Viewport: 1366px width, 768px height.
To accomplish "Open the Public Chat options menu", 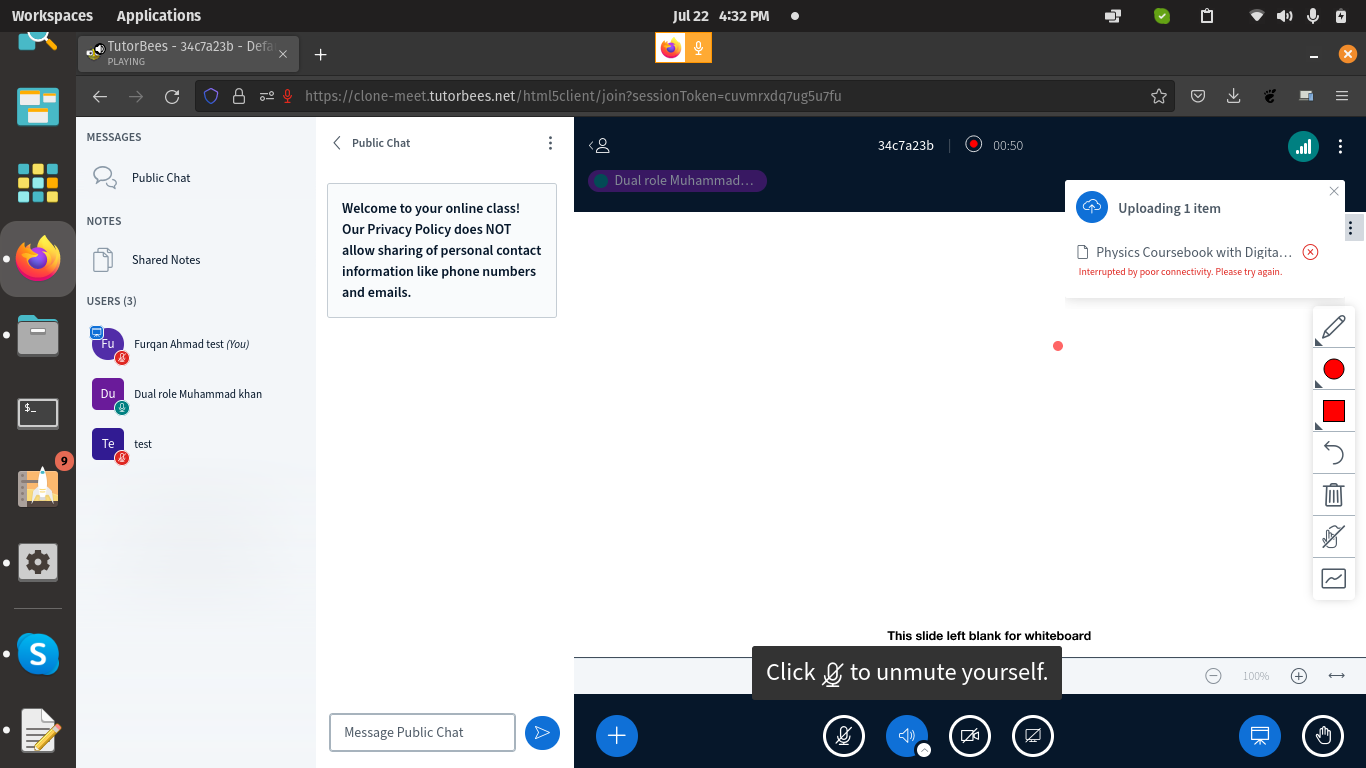I will point(550,143).
